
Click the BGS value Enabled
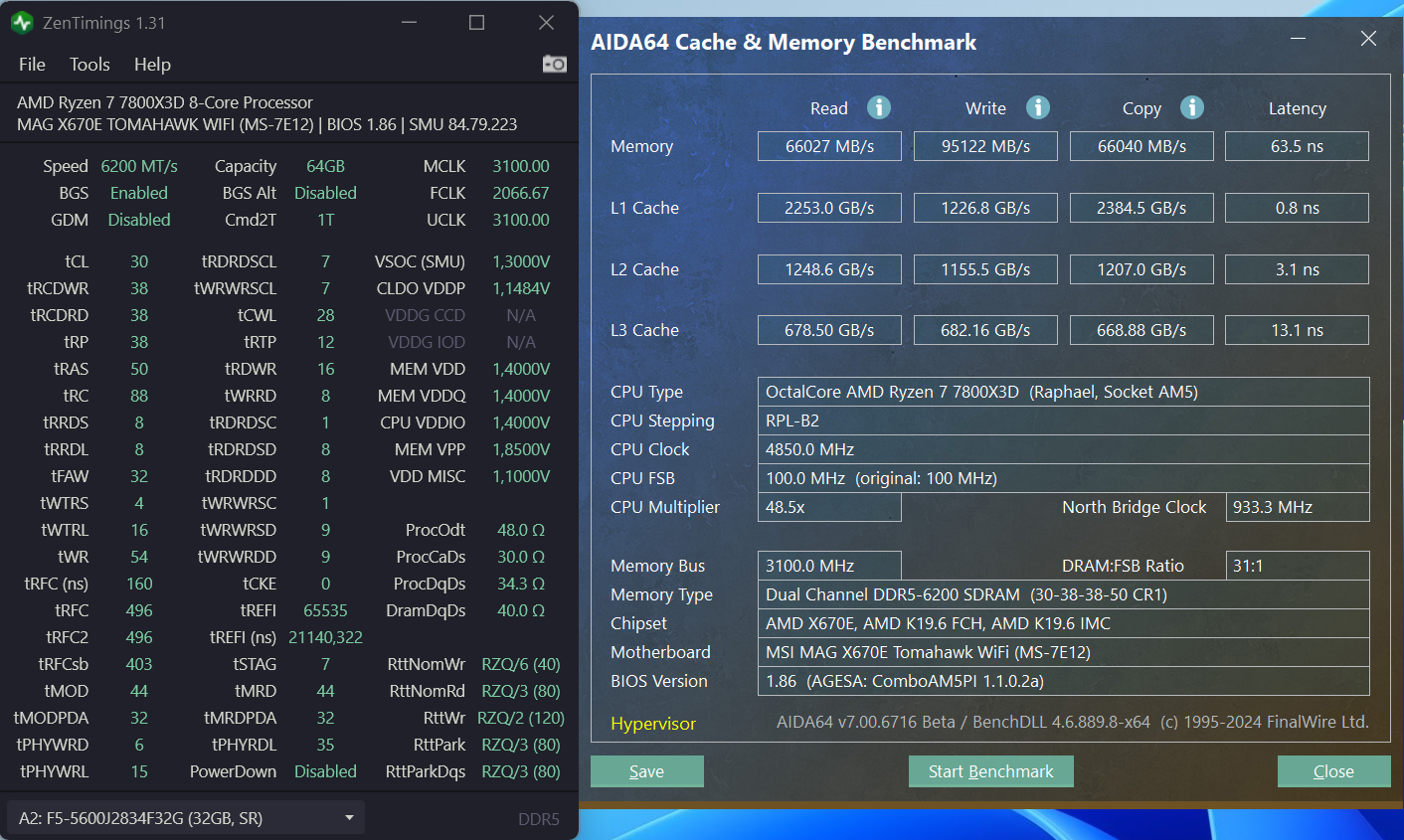139,193
